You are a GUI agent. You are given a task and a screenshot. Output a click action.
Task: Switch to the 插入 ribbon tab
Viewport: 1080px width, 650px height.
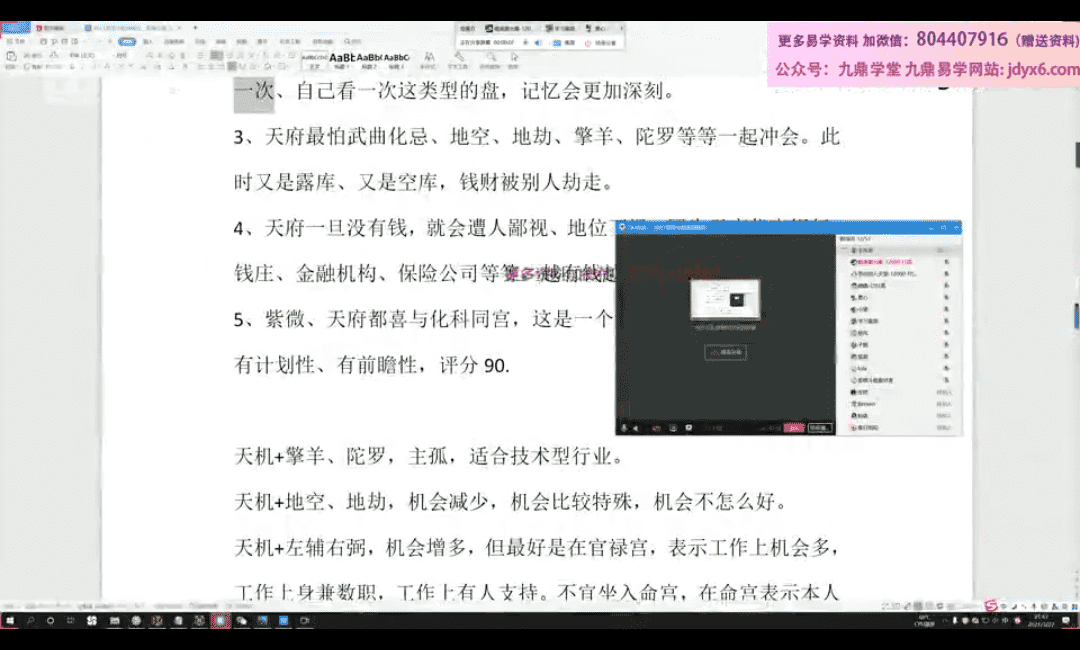point(149,42)
